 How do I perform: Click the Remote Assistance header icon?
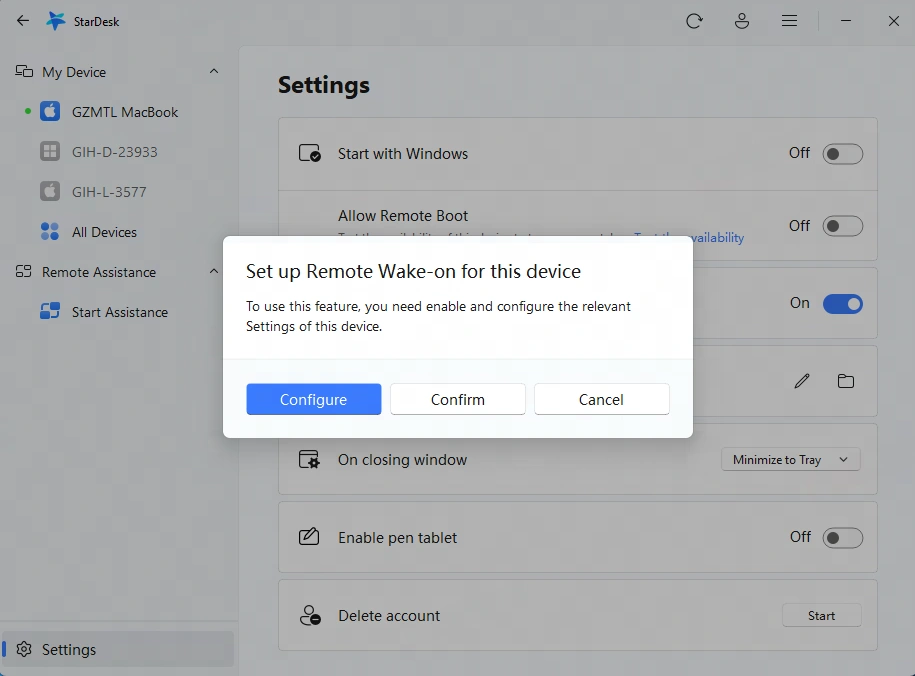point(23,271)
